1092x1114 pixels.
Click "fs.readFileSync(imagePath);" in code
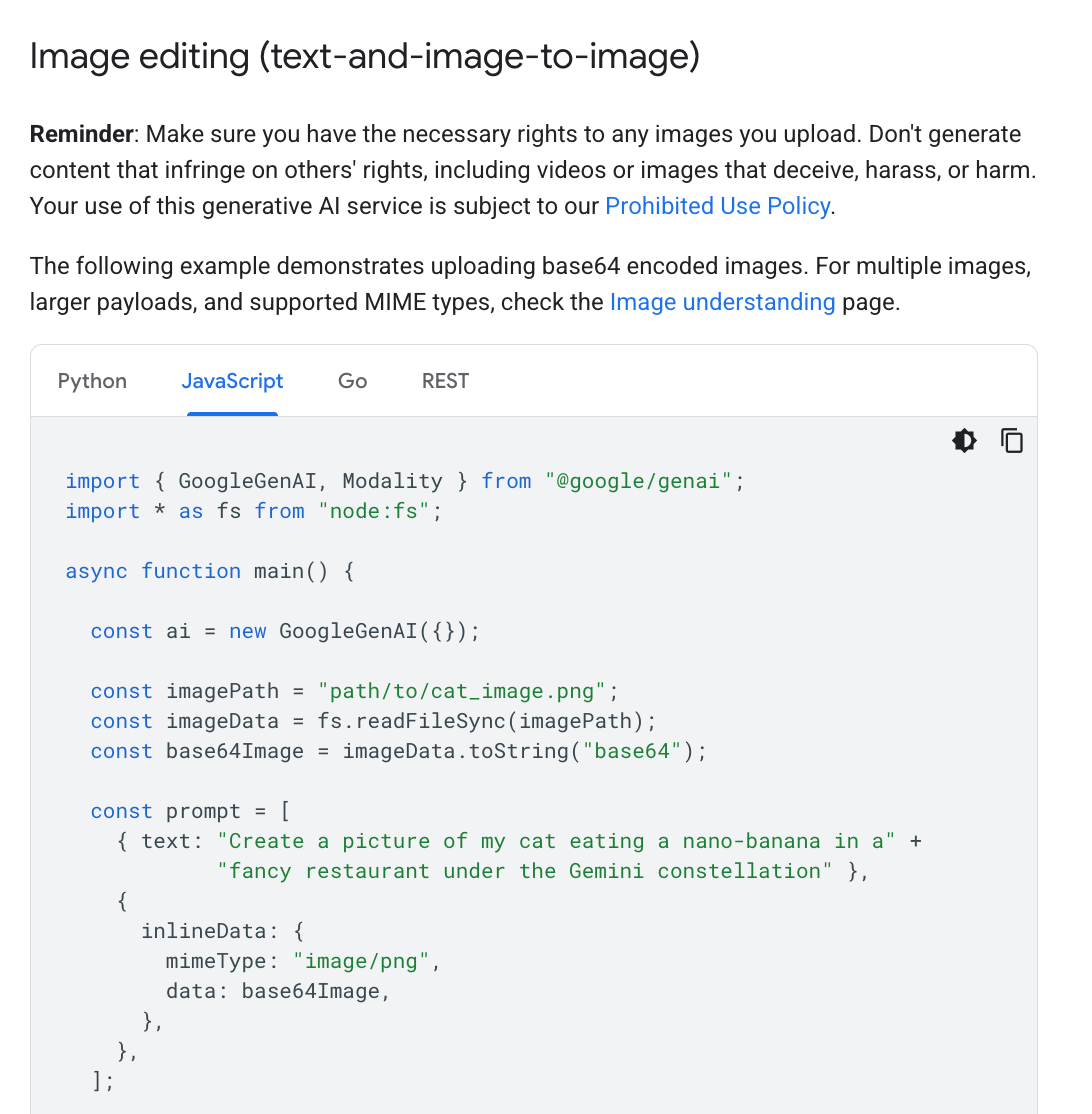[487, 721]
